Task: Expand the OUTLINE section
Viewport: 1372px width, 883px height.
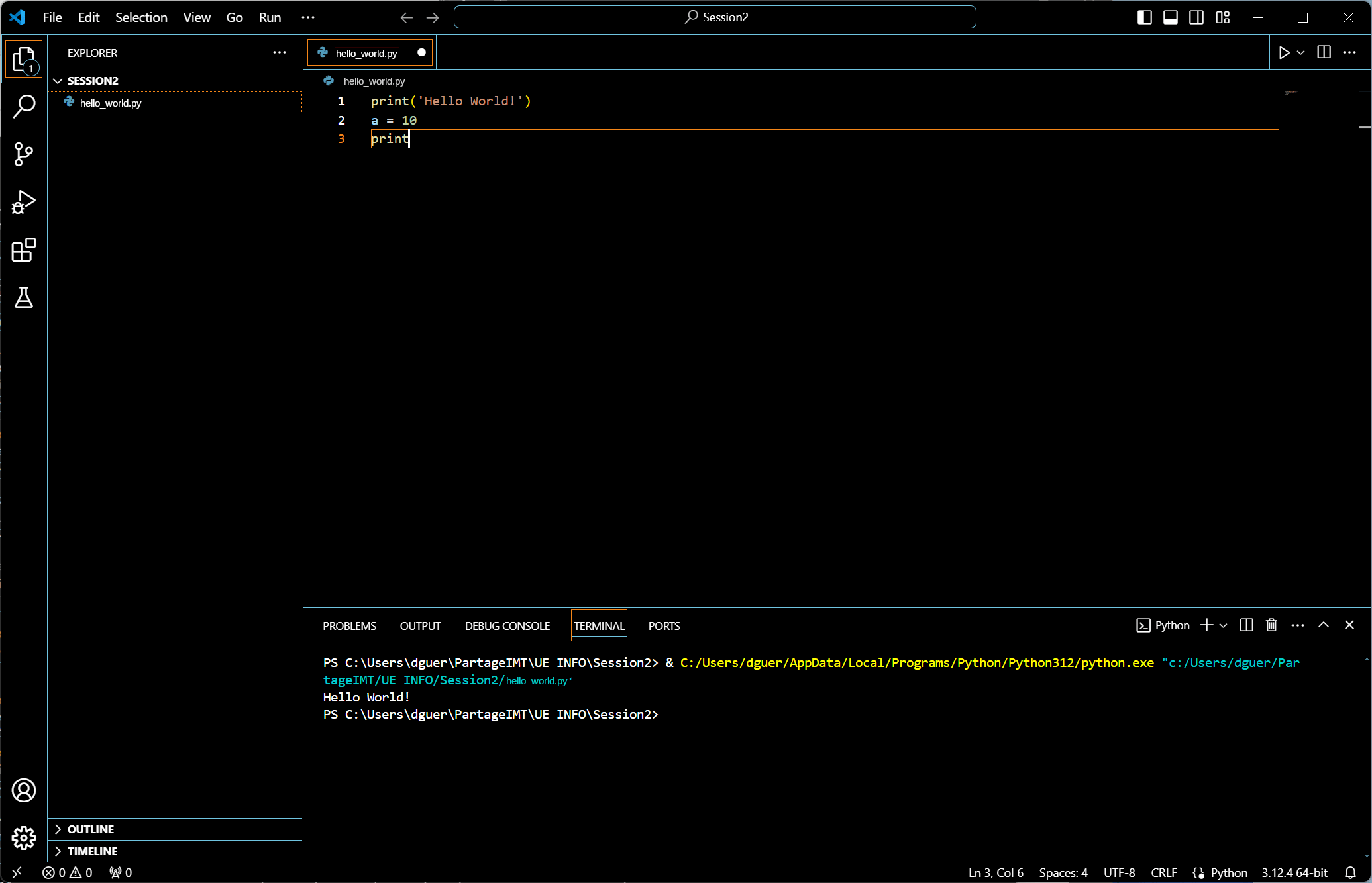Action: point(91,829)
